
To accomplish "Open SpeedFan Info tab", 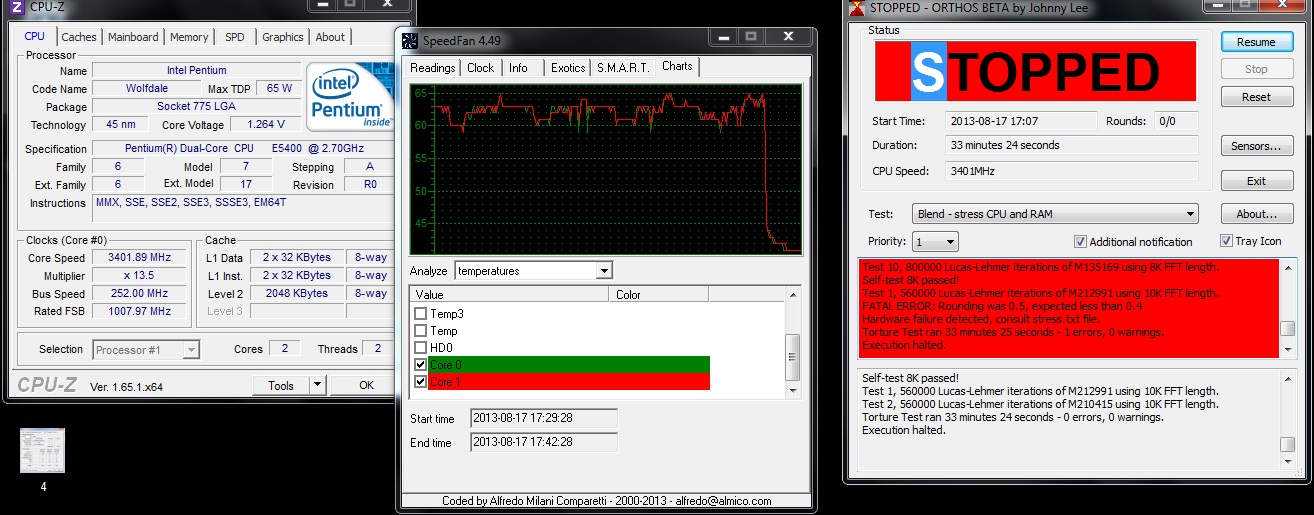I will tap(518, 68).
